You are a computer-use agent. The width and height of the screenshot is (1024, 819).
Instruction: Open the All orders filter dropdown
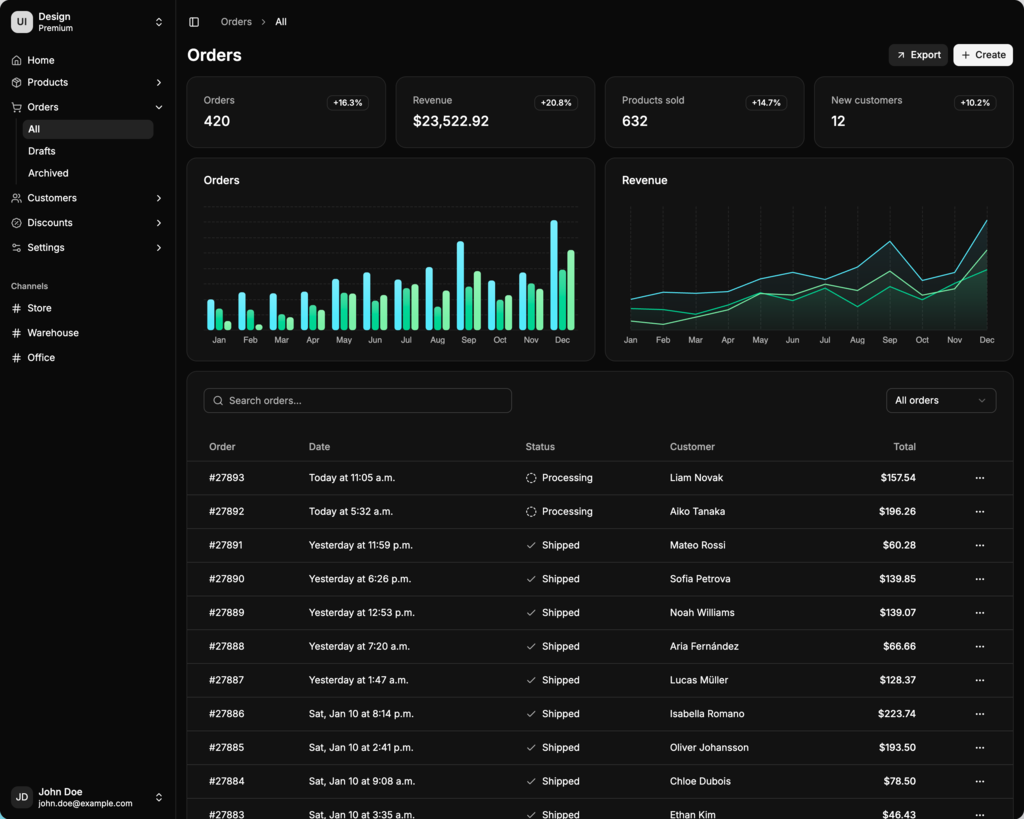pos(940,401)
